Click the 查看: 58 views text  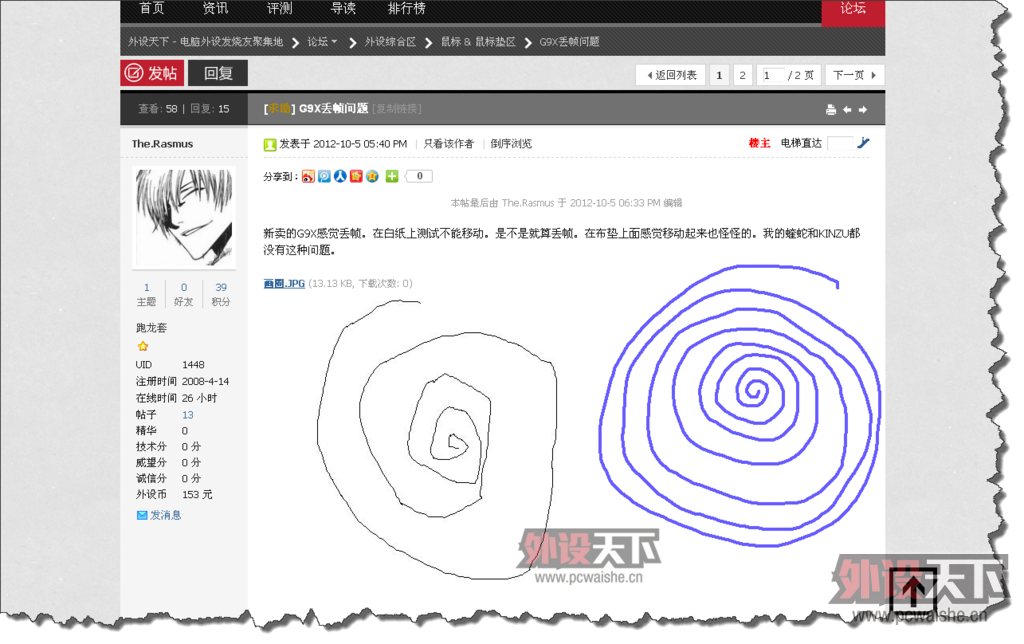pyautogui.click(x=157, y=109)
